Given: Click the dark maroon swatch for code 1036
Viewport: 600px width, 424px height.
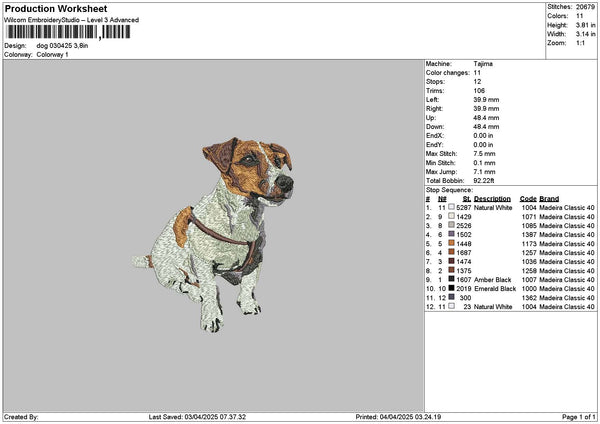Looking at the screenshot, I should click(x=452, y=261).
